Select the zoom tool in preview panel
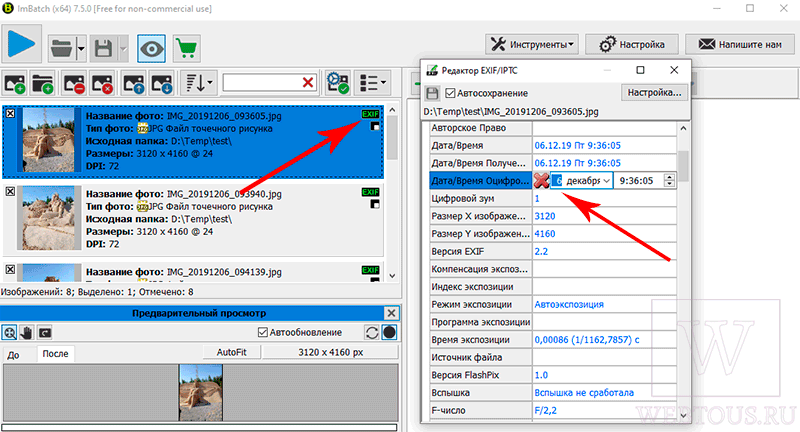The image size is (800, 432). click(x=10, y=333)
